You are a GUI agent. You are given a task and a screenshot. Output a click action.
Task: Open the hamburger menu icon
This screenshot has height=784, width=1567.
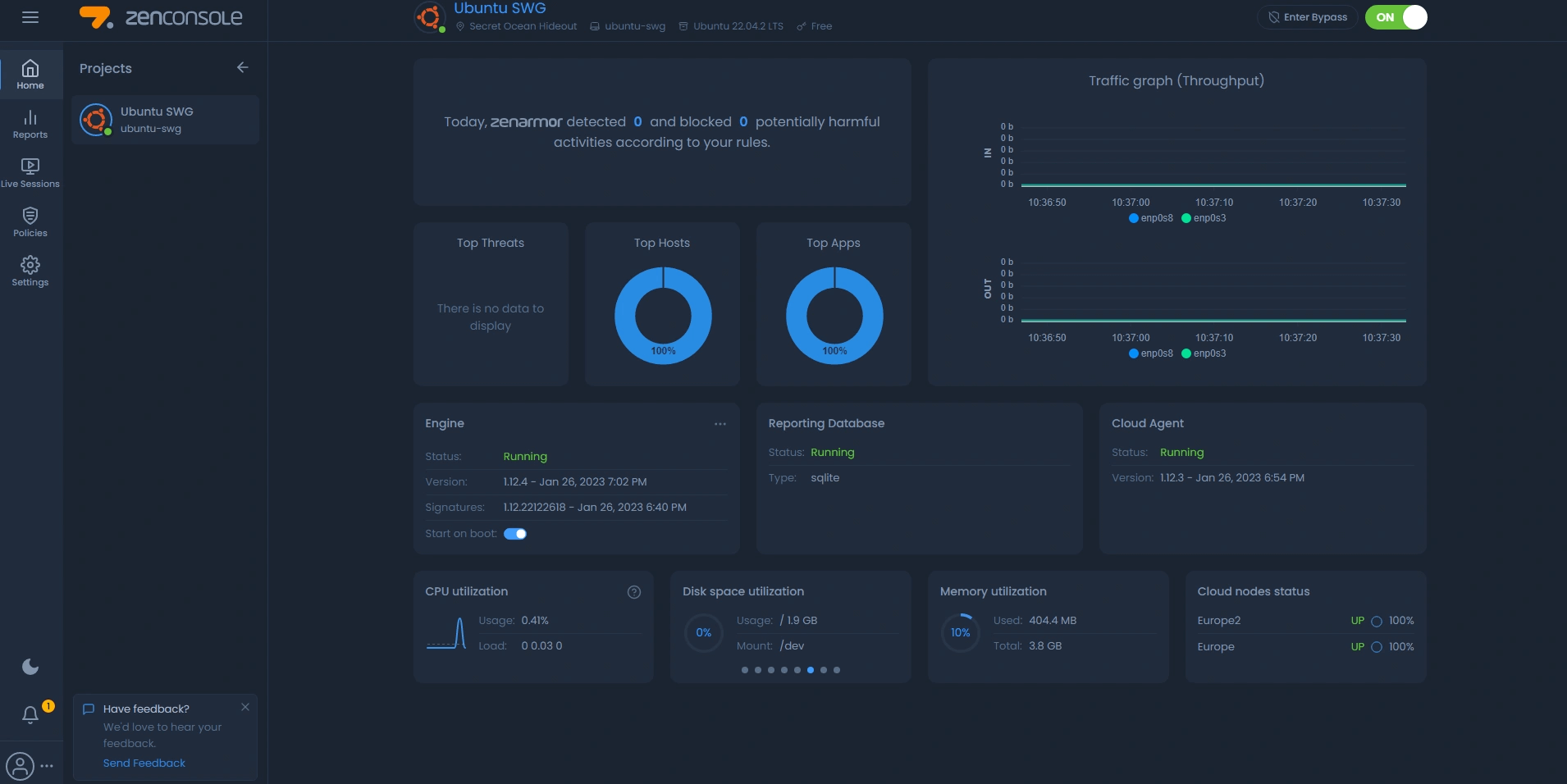coord(30,17)
